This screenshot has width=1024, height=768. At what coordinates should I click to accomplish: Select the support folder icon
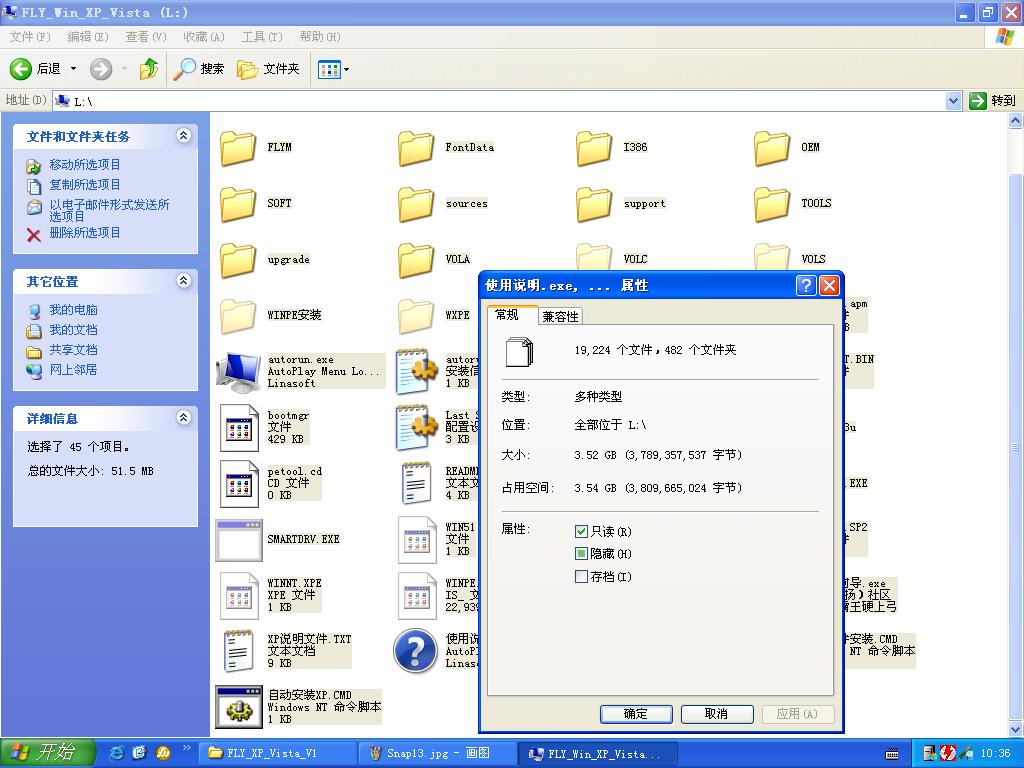pos(594,204)
